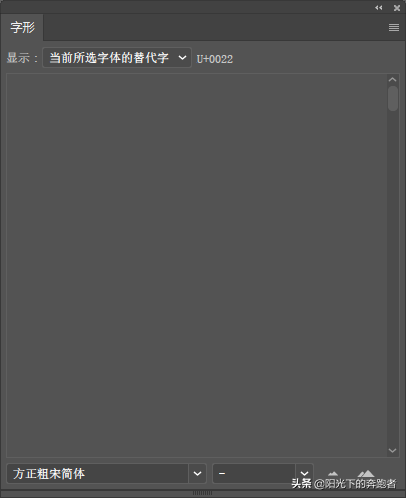Click the 方正粗宋简体 font family field
406x498 pixels.
point(97,473)
